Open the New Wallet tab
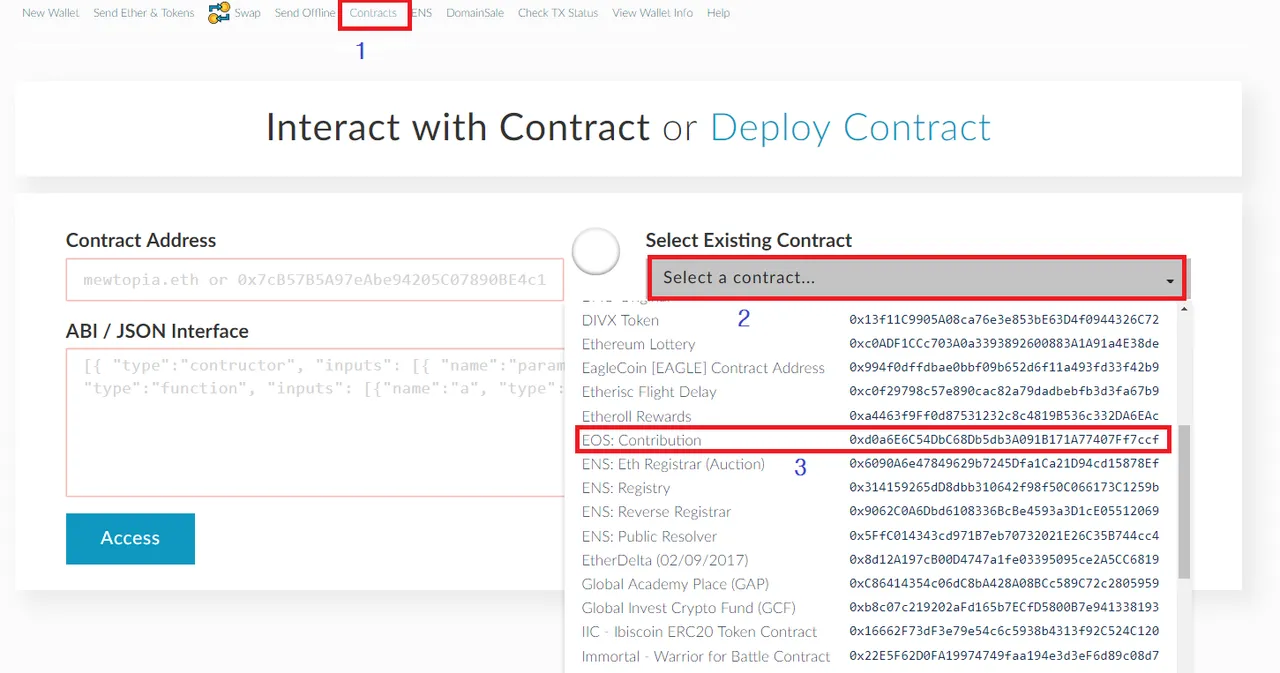 click(x=50, y=13)
